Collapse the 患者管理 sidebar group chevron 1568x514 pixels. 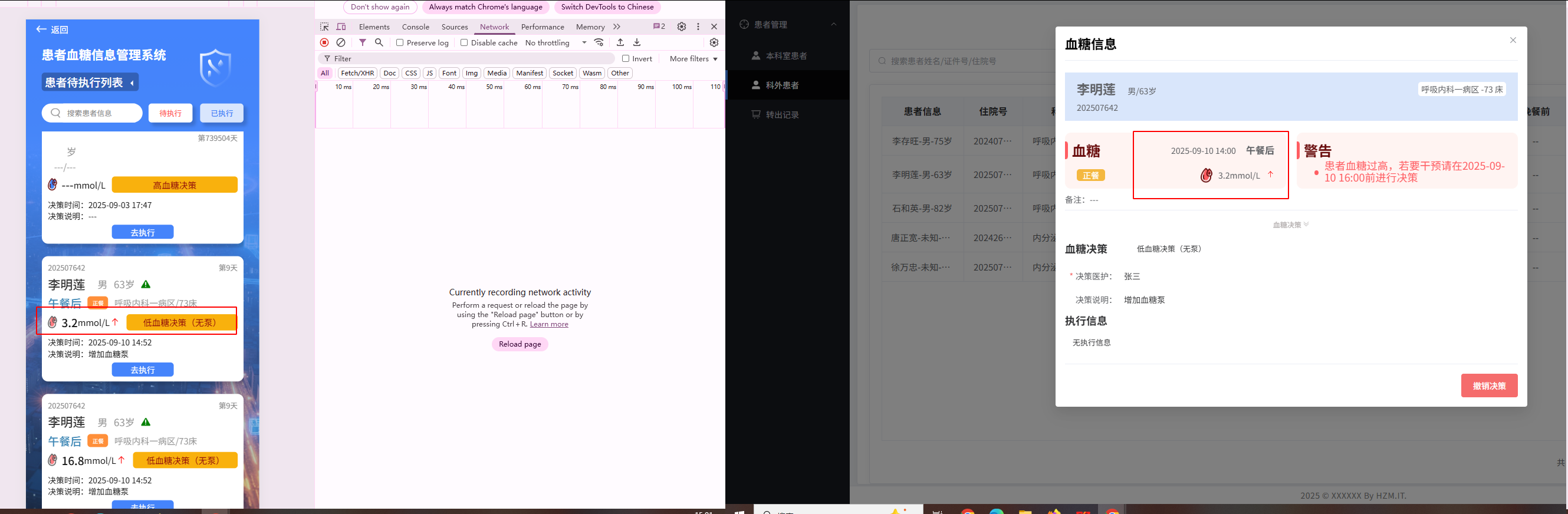click(833, 24)
